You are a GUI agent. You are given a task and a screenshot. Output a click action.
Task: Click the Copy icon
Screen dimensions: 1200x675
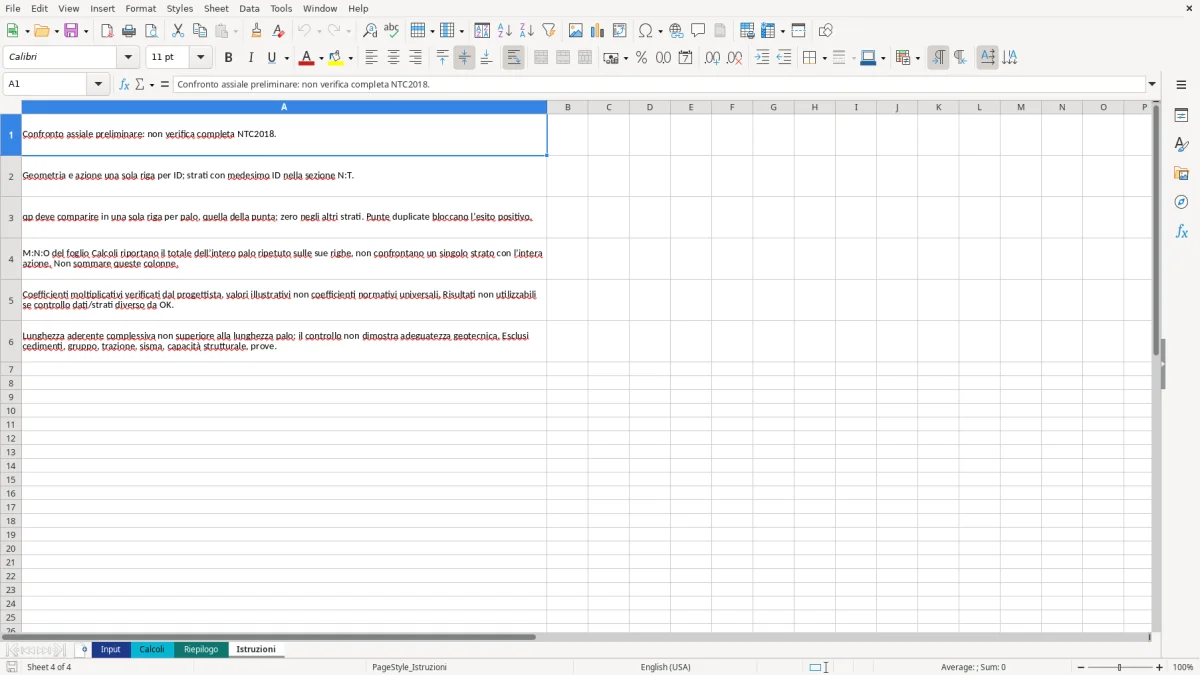pos(200,31)
